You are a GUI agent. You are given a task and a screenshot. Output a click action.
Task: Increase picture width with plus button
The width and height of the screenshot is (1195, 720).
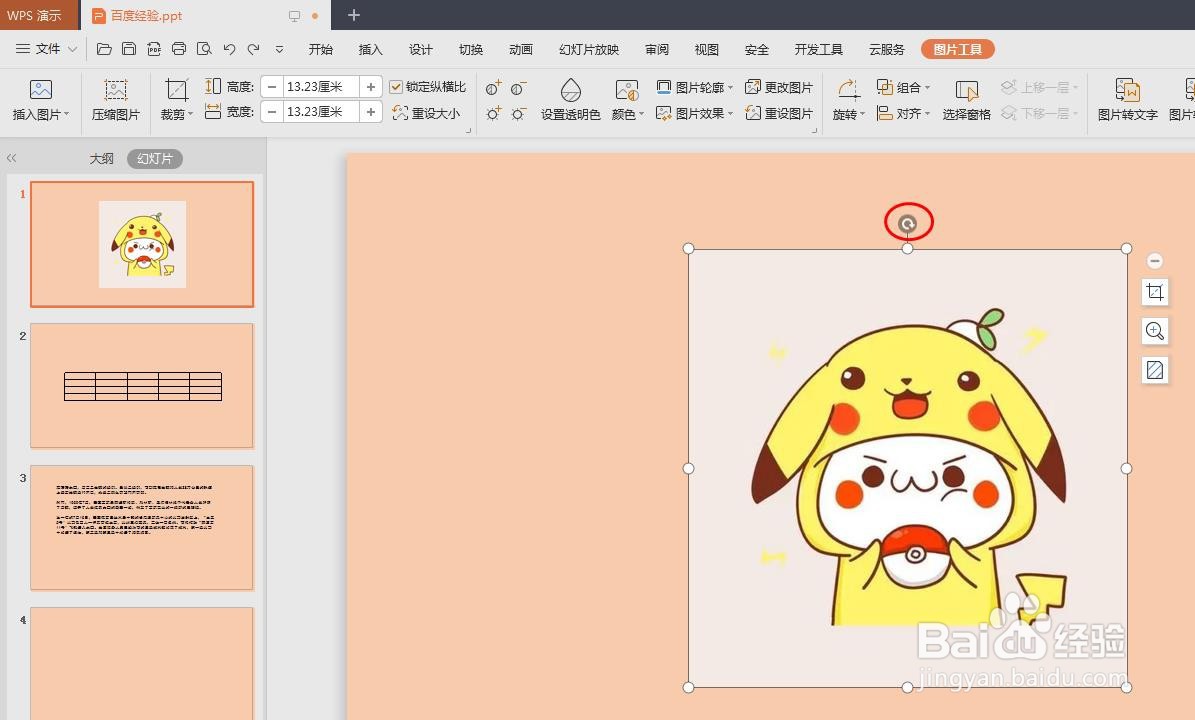[370, 112]
